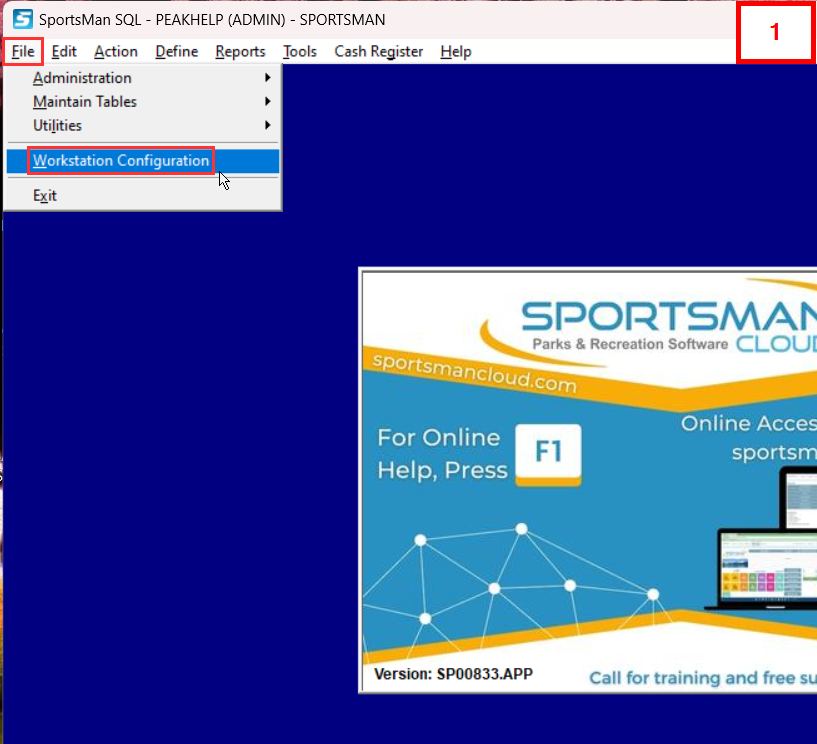
Task: Expand the Maintain Tables submenu
Action: click(143, 102)
